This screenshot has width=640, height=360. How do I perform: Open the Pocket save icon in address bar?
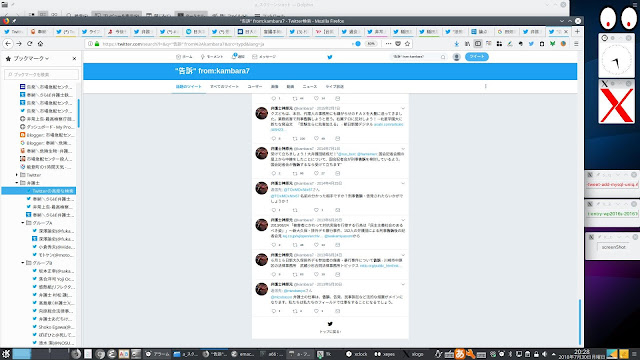click(x=398, y=44)
